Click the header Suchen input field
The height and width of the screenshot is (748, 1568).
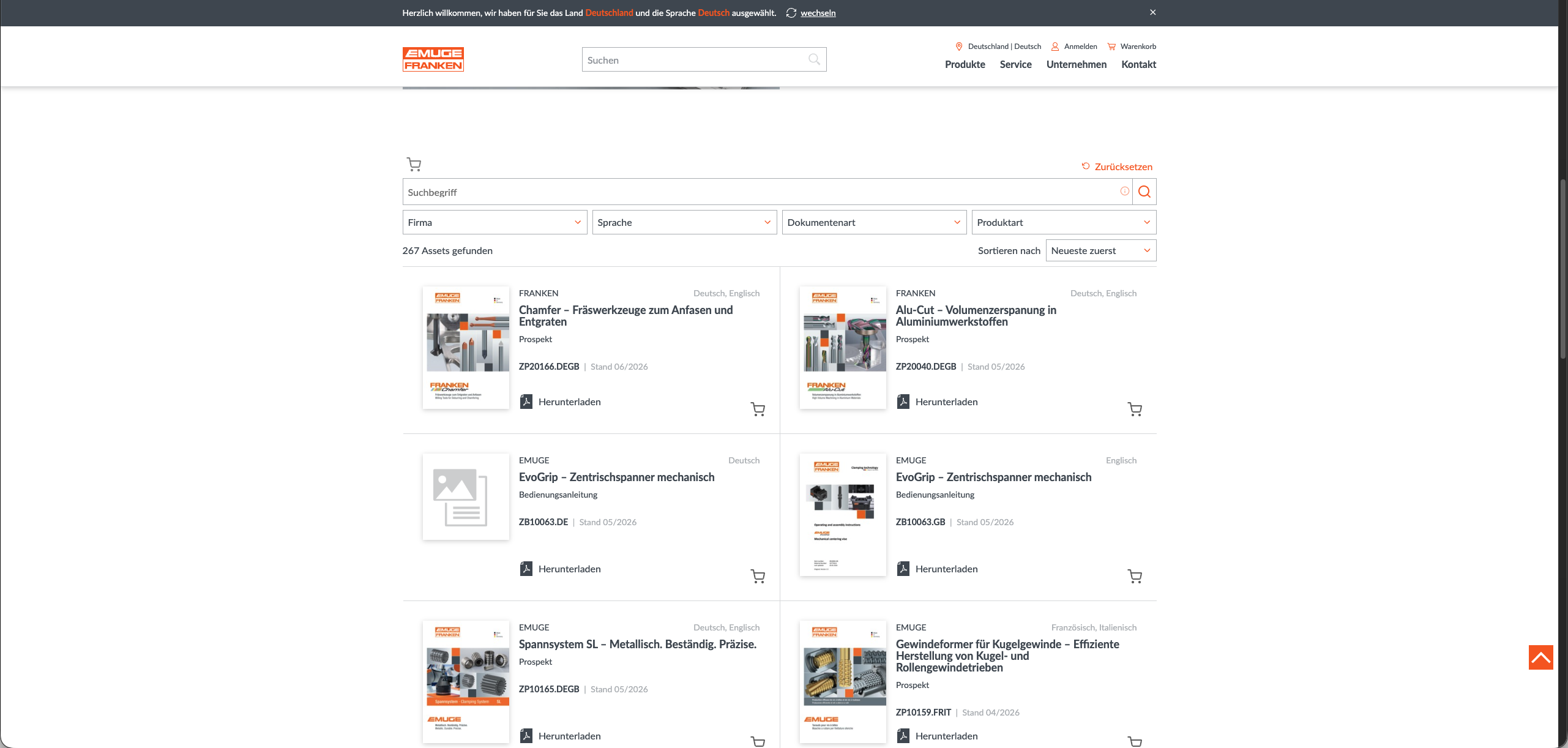(x=704, y=59)
